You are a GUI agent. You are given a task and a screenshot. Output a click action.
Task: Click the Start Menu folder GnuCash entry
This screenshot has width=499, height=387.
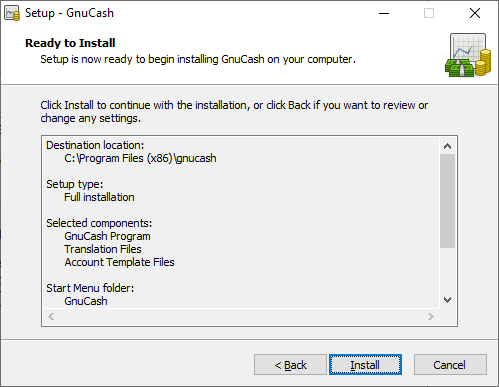86,301
